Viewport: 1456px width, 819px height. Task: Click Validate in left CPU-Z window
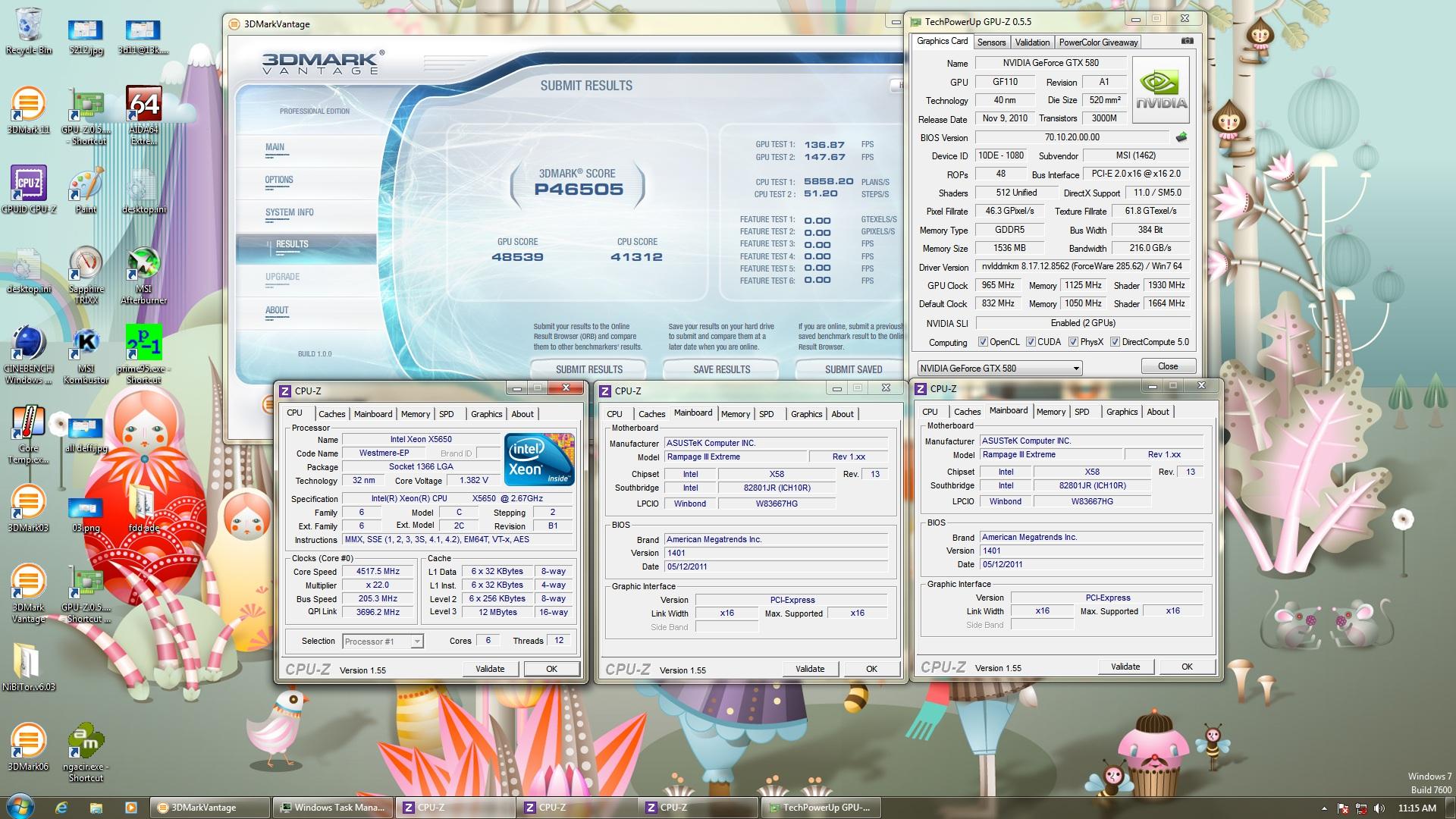tap(490, 669)
